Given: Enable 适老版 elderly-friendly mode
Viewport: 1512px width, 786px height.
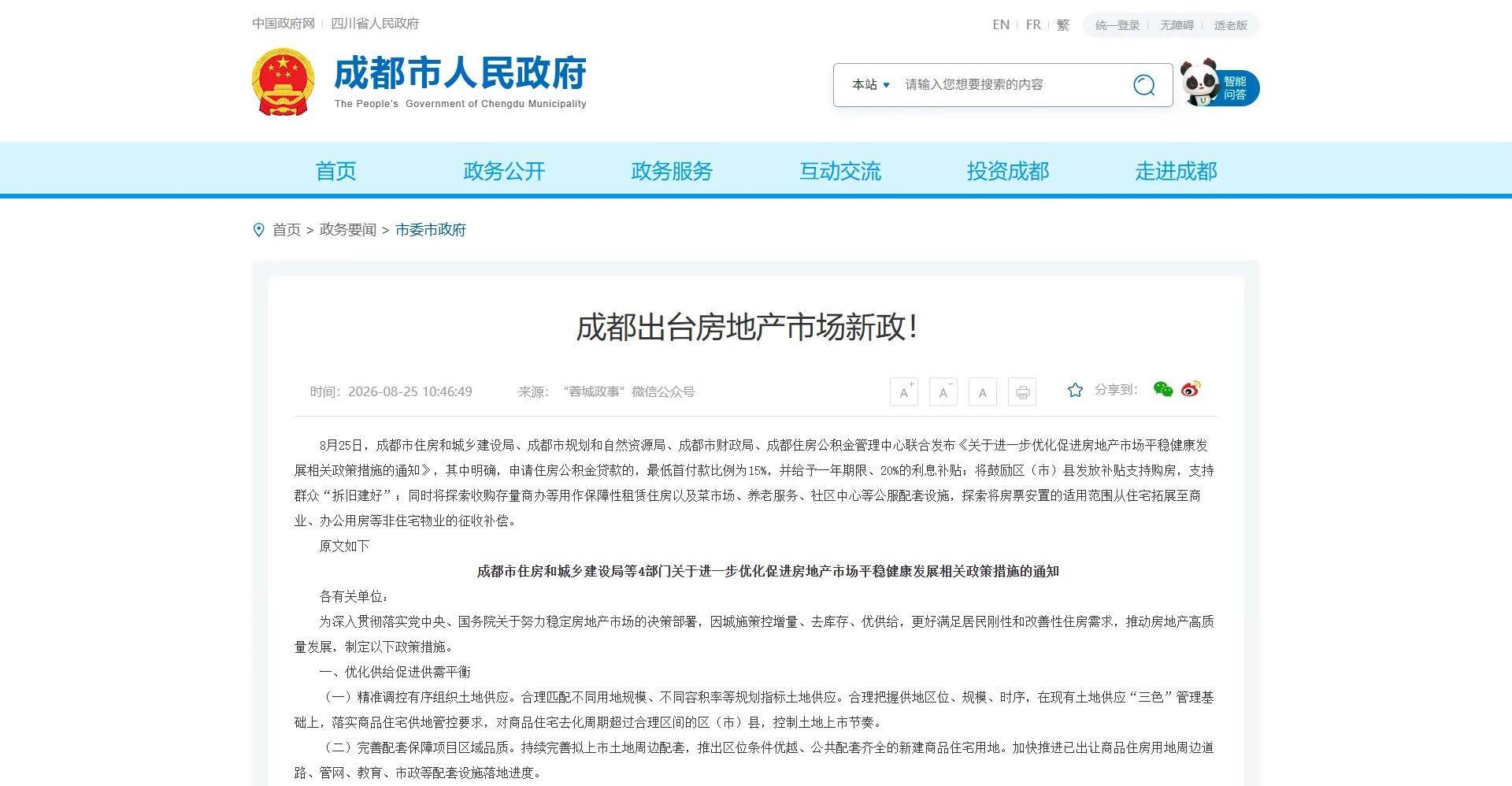Looking at the screenshot, I should 1231,25.
